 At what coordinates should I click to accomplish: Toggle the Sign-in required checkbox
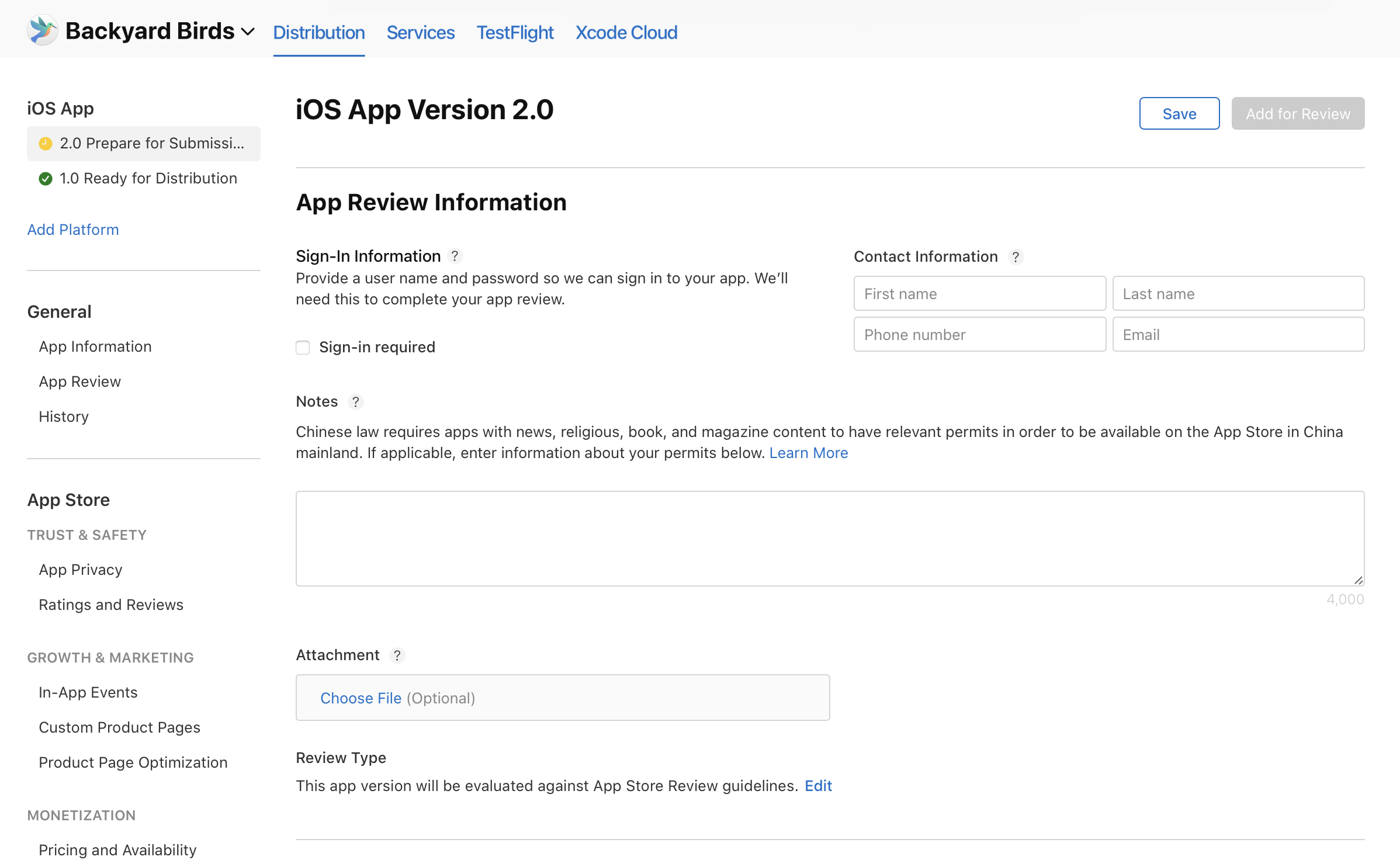pos(302,346)
